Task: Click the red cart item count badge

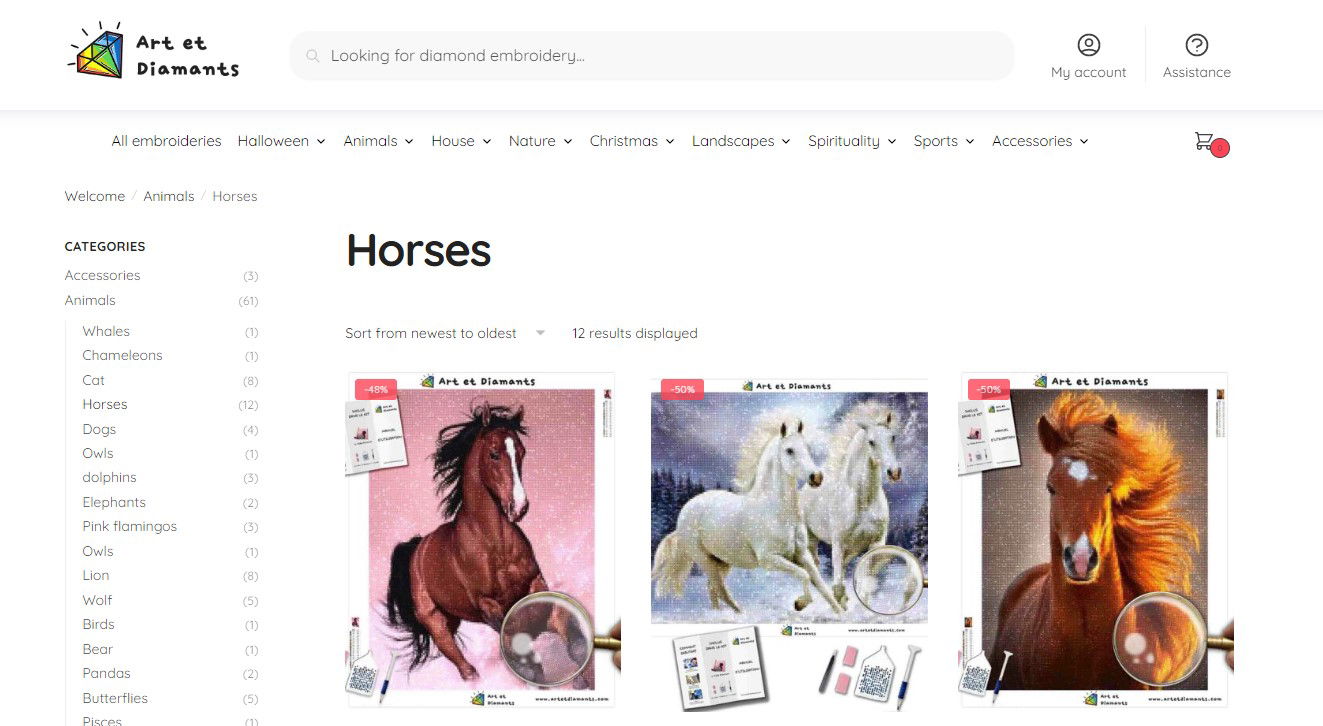Action: pos(1220,148)
